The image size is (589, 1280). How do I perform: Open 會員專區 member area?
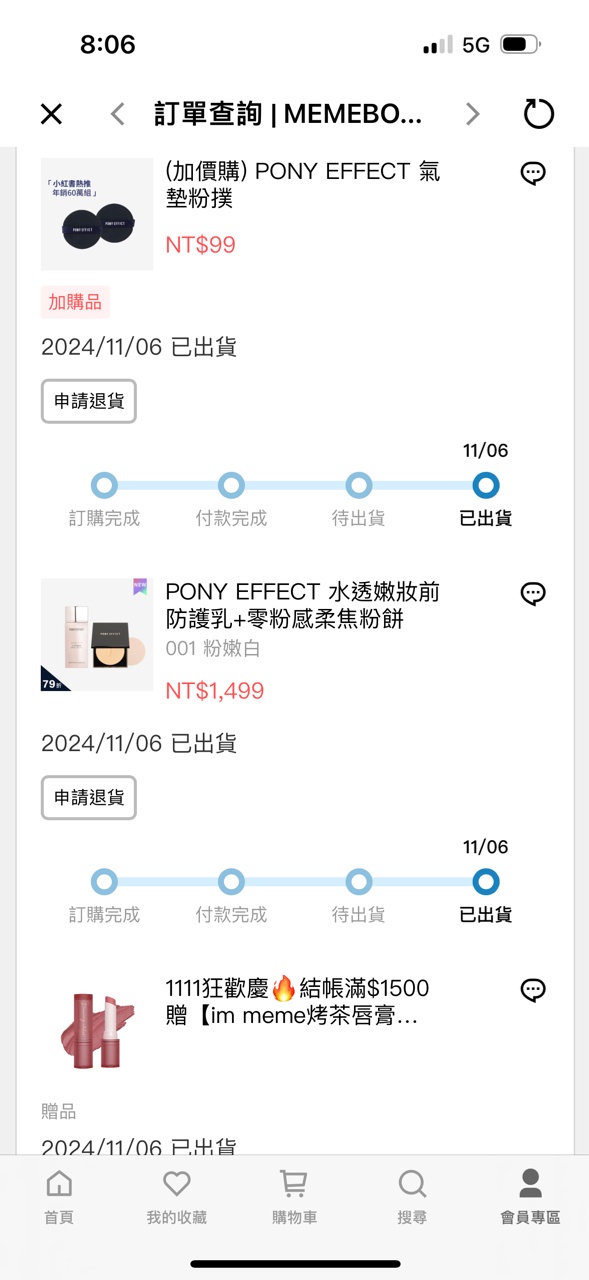pos(530,1197)
